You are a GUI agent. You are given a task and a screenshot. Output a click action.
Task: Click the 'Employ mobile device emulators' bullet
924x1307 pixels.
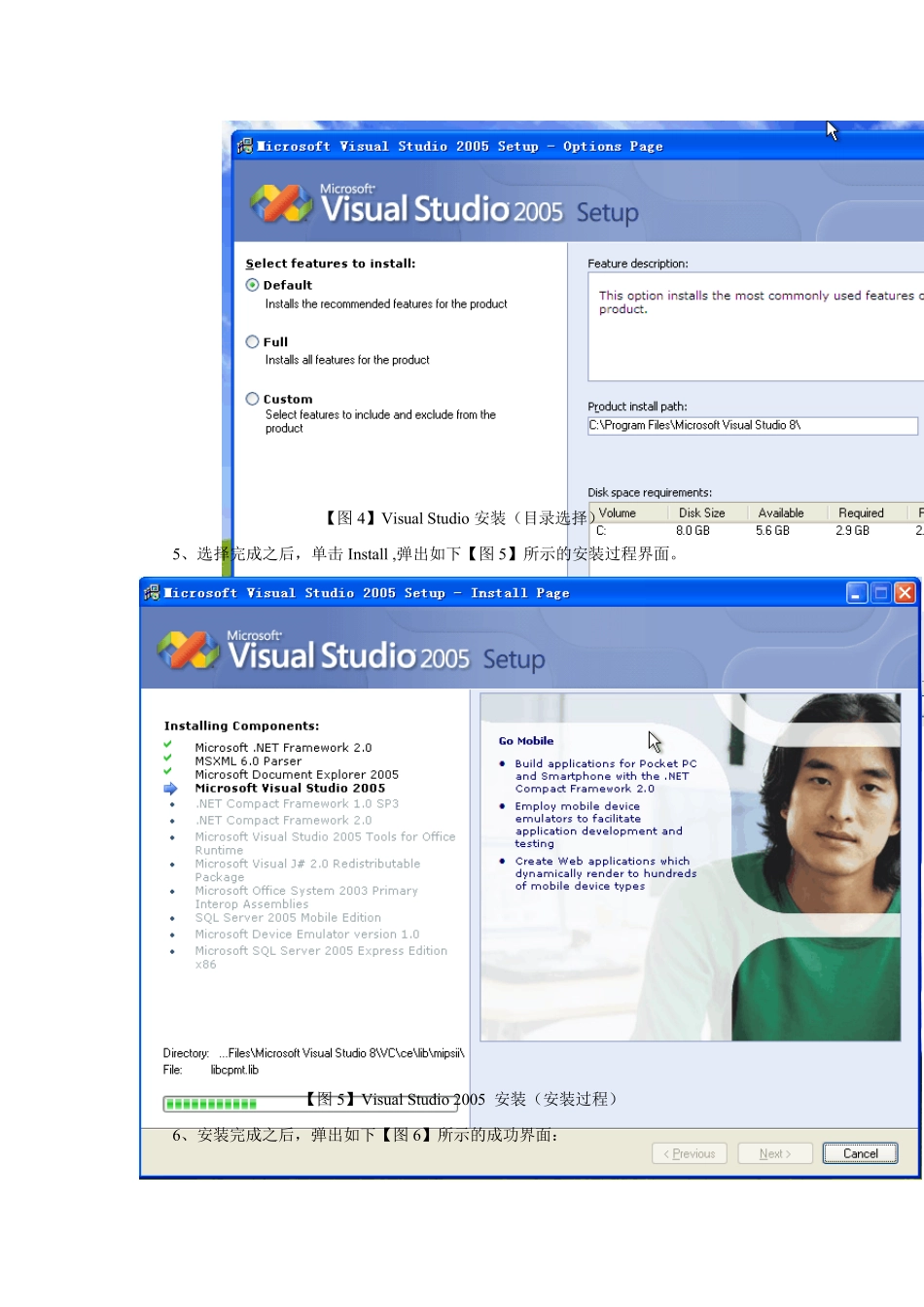[599, 825]
